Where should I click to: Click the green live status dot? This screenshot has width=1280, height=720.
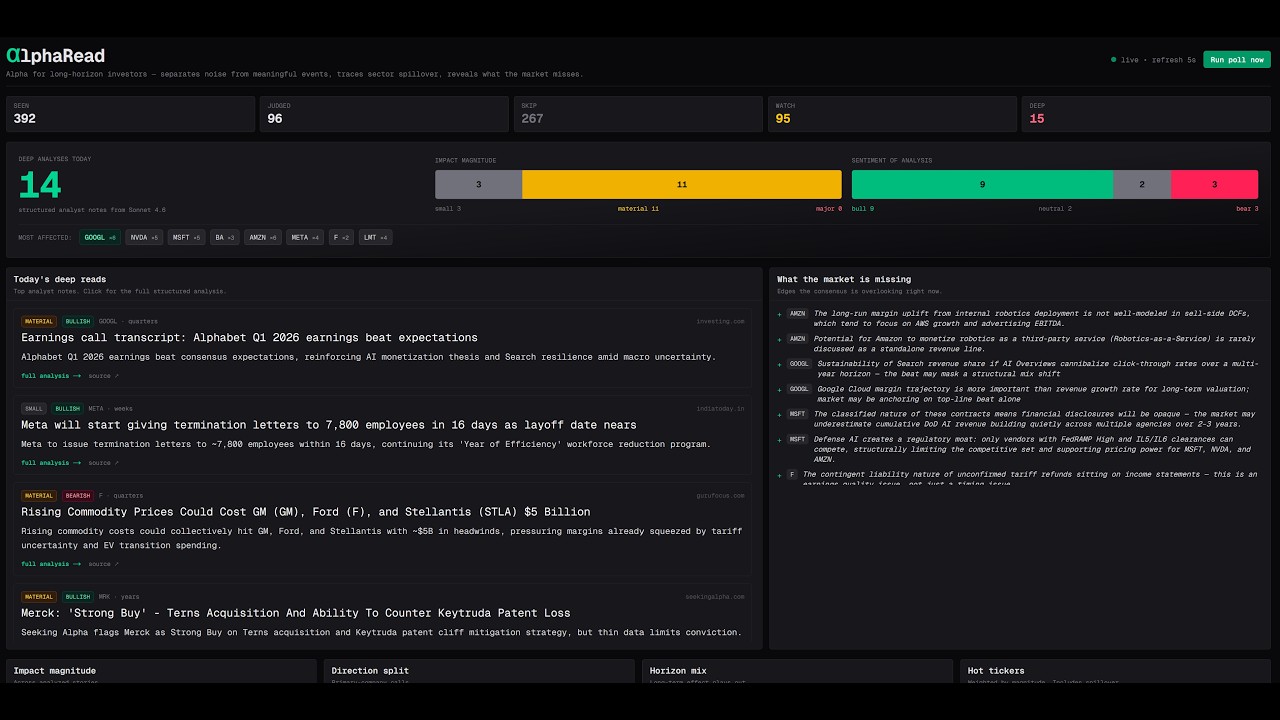[1114, 60]
